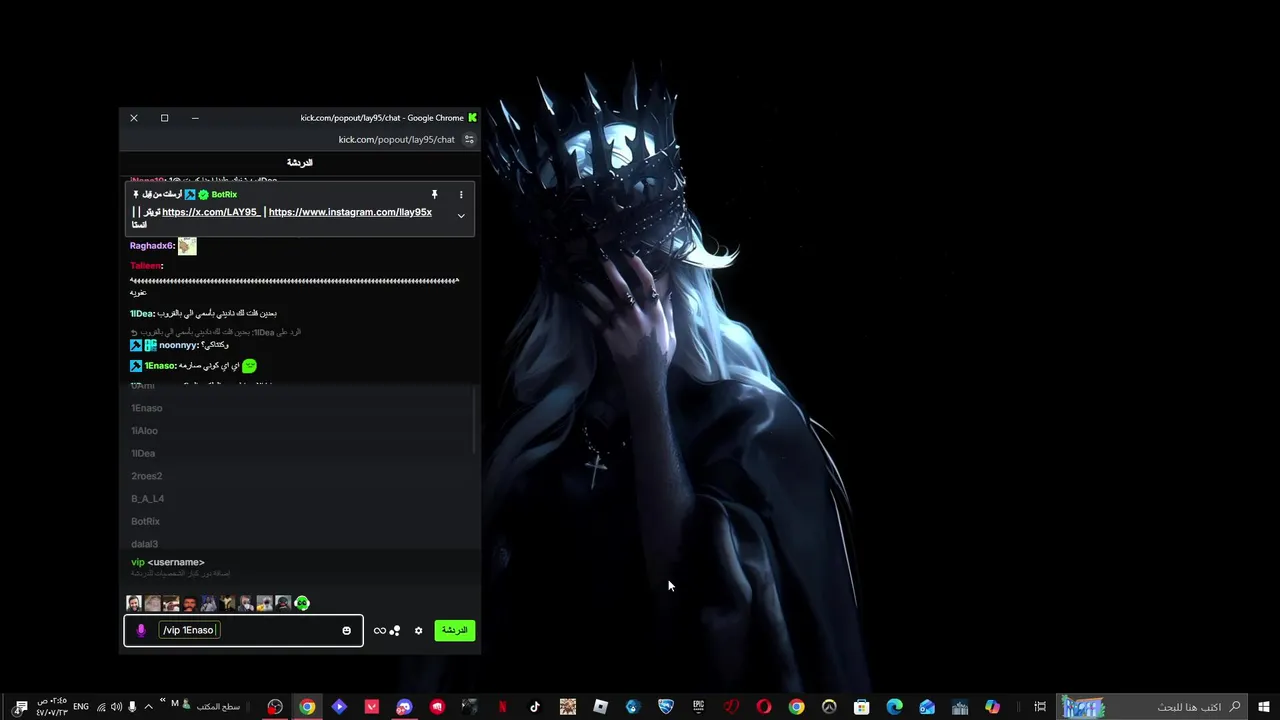The width and height of the screenshot is (1280, 720).
Task: Open Task View from the taskbar
Action: (x=1040, y=707)
